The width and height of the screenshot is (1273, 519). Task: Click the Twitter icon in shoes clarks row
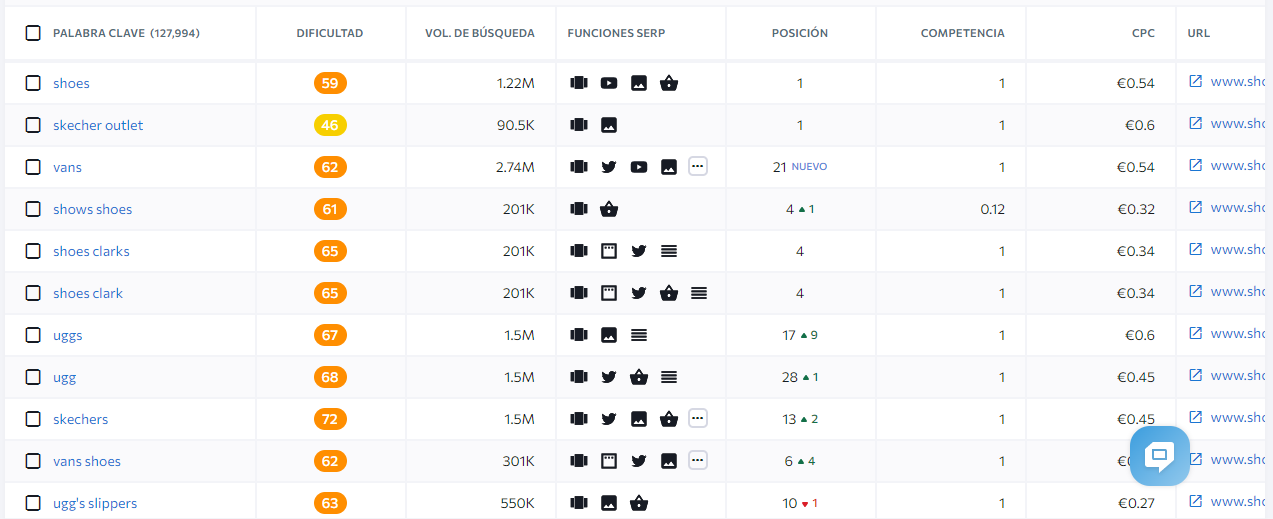click(639, 251)
